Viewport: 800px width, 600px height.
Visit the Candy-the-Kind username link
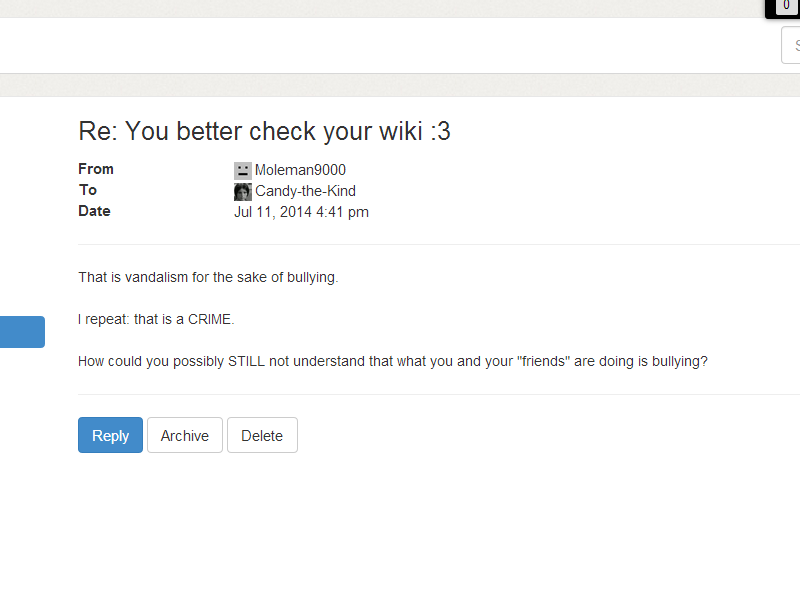(x=305, y=191)
